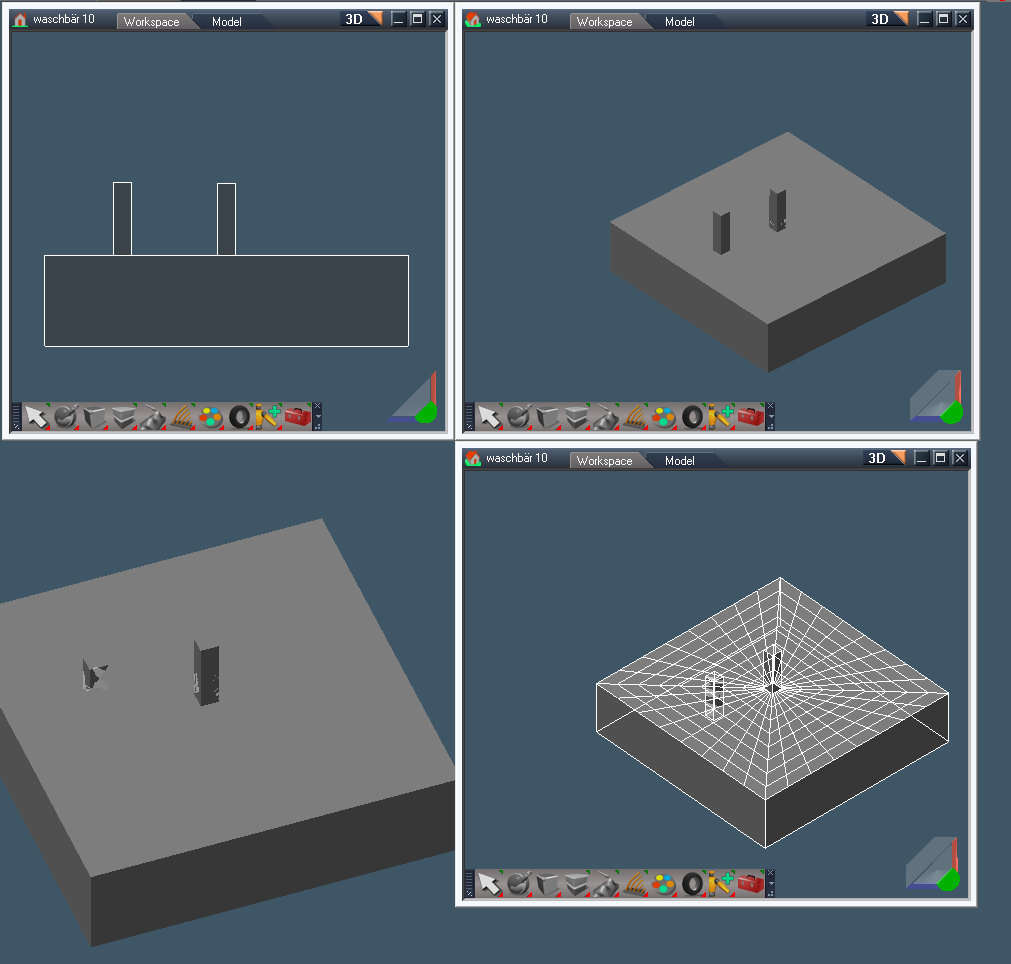
Task: Click the curved strands icon in wireframe window toolbar
Action: 634,884
